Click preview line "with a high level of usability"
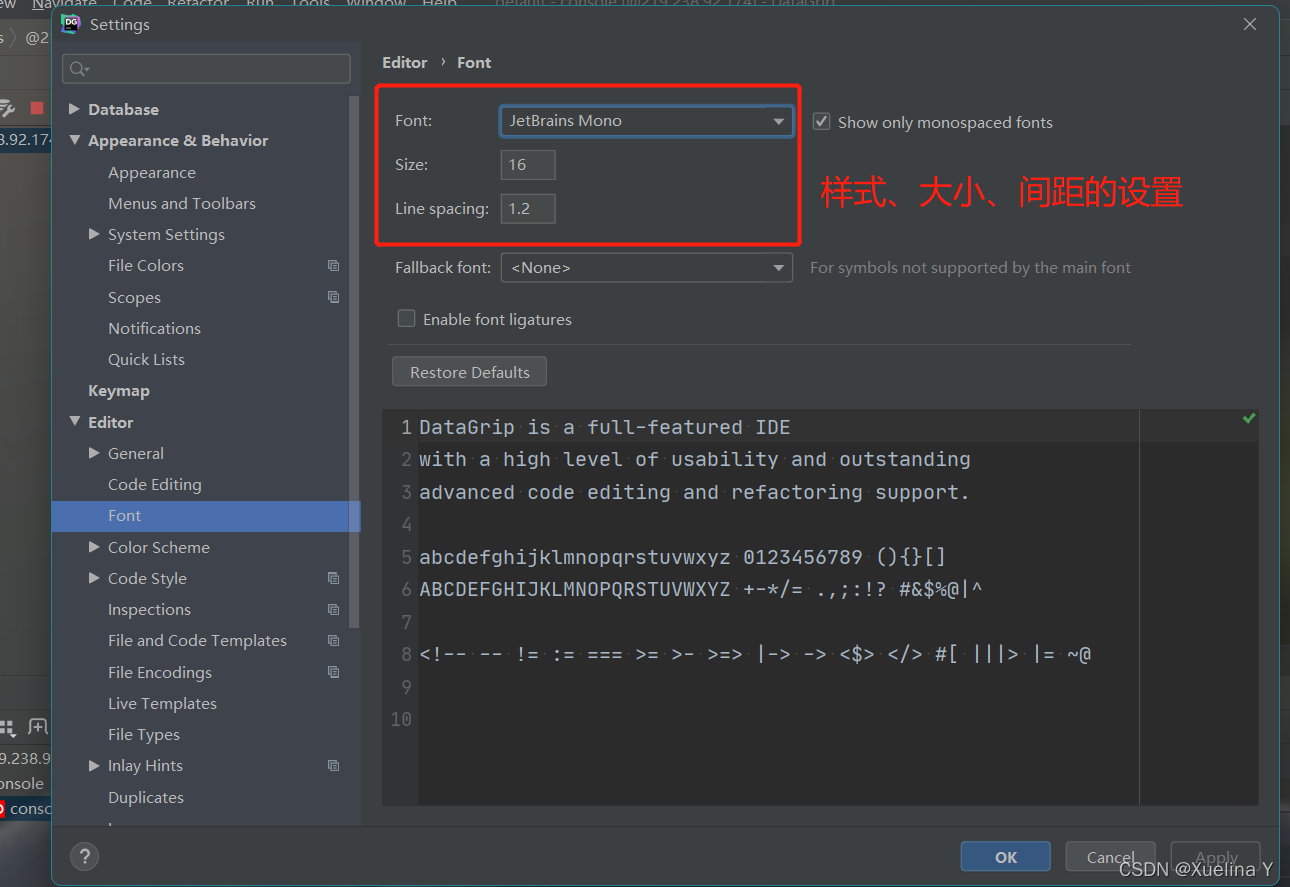This screenshot has height=887, width=1290. coord(695,459)
